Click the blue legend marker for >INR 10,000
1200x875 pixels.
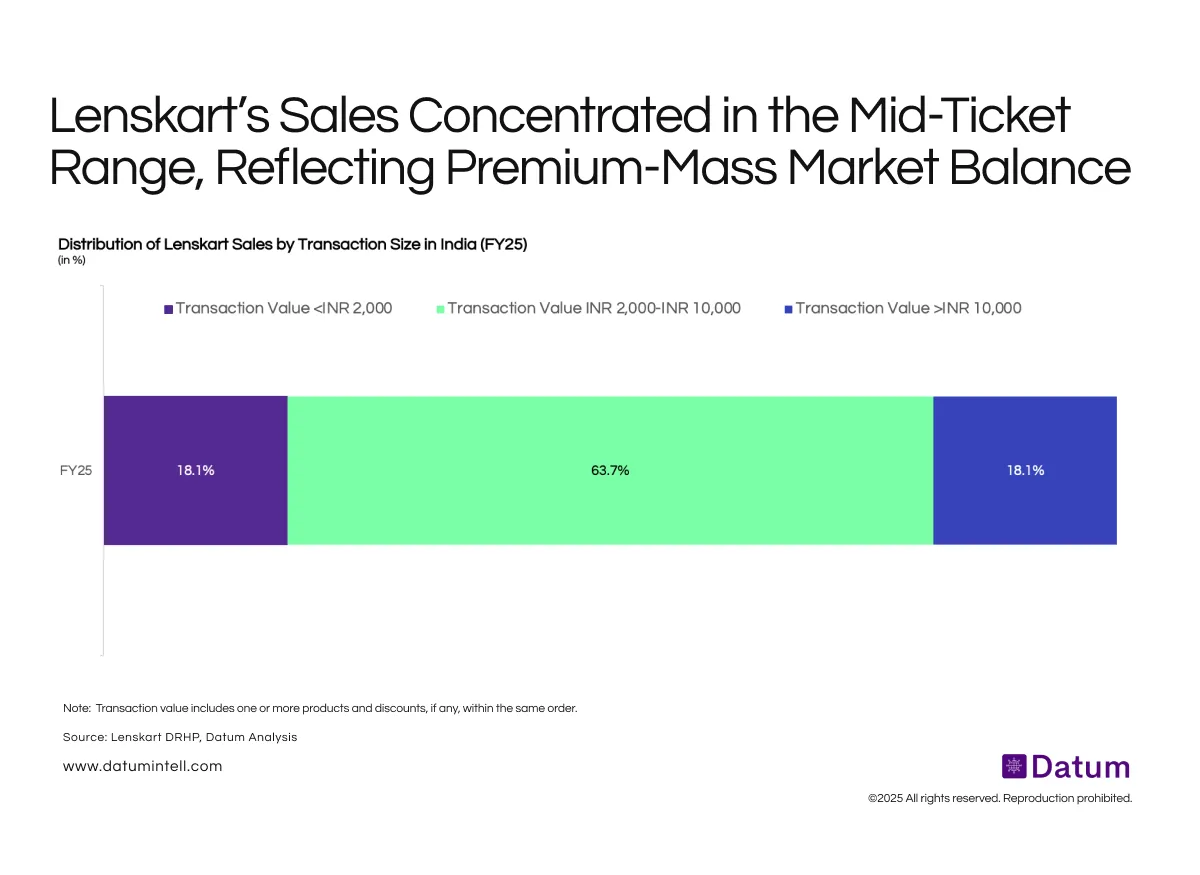point(788,309)
